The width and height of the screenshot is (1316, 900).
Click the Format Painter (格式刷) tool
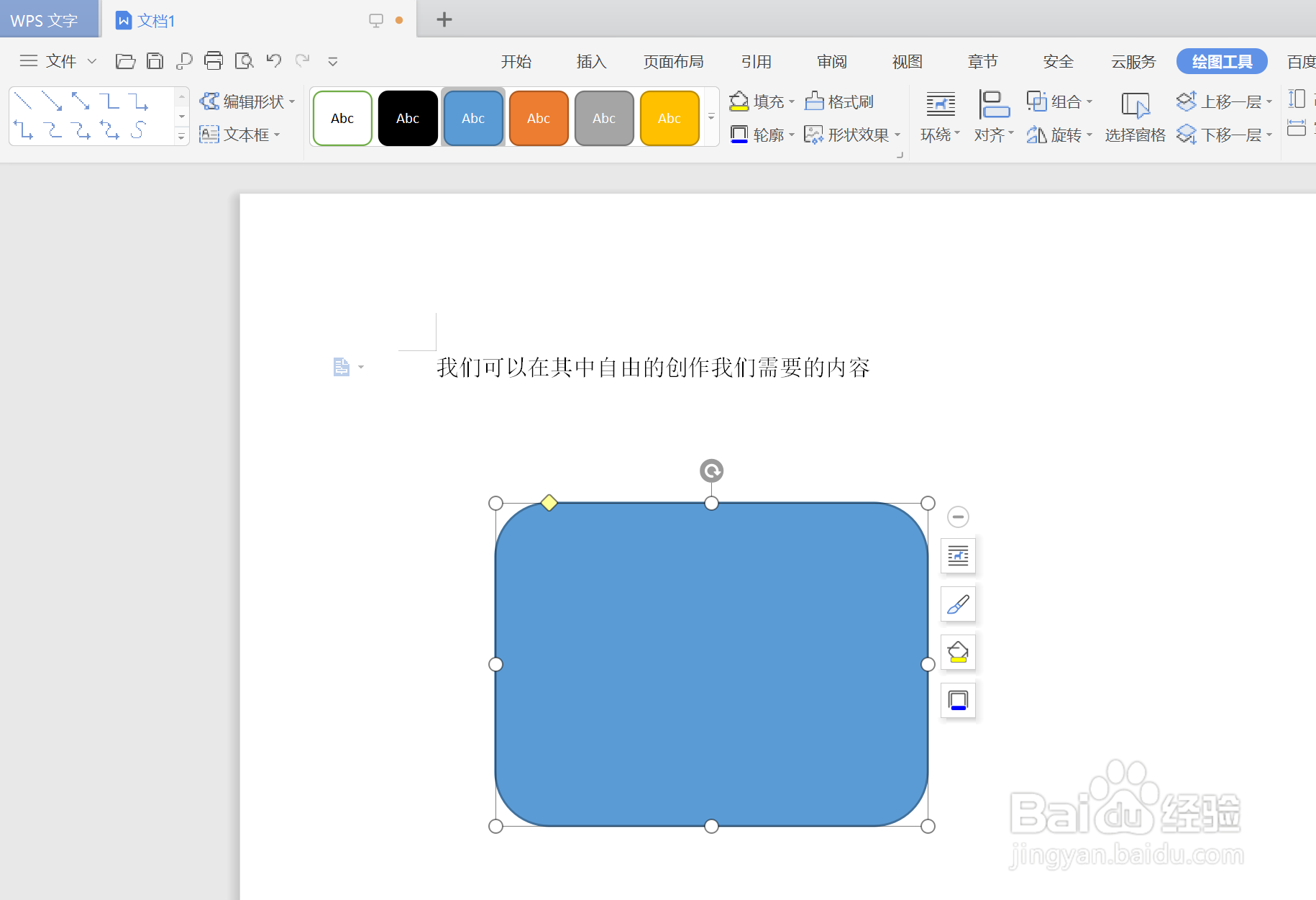pyautogui.click(x=839, y=101)
